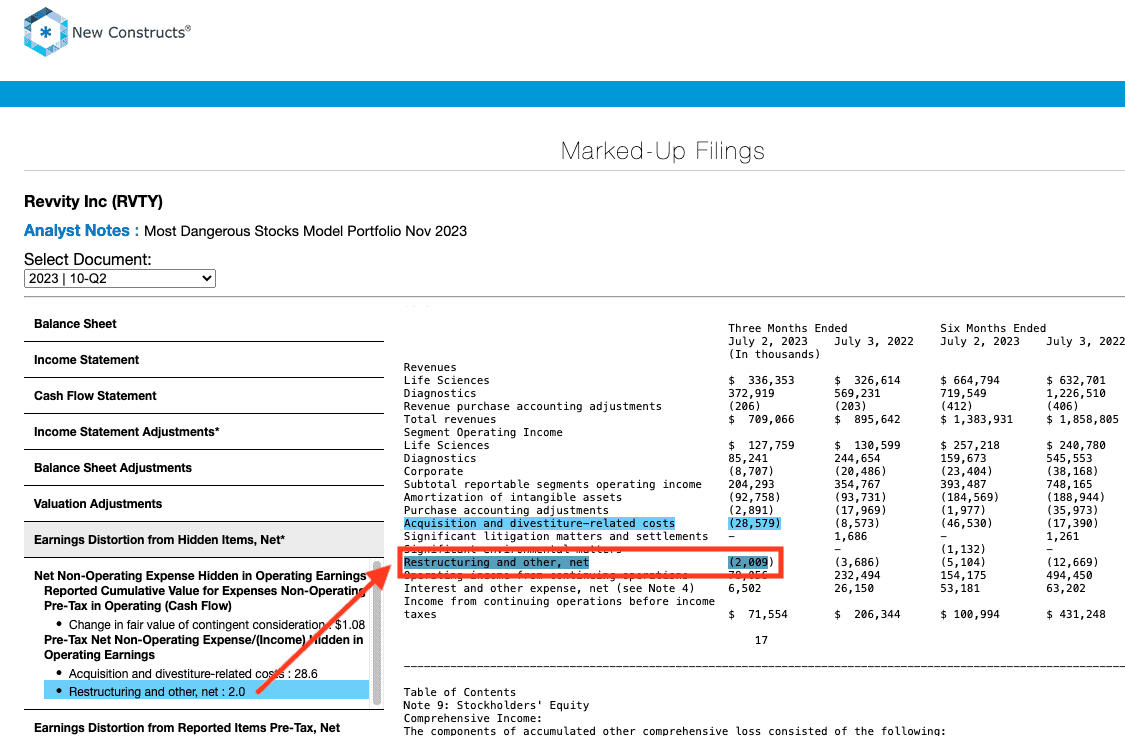Viewport: 1125px width, 736px height.
Task: Click the New Constructs brand name text
Action: [x=131, y=32]
